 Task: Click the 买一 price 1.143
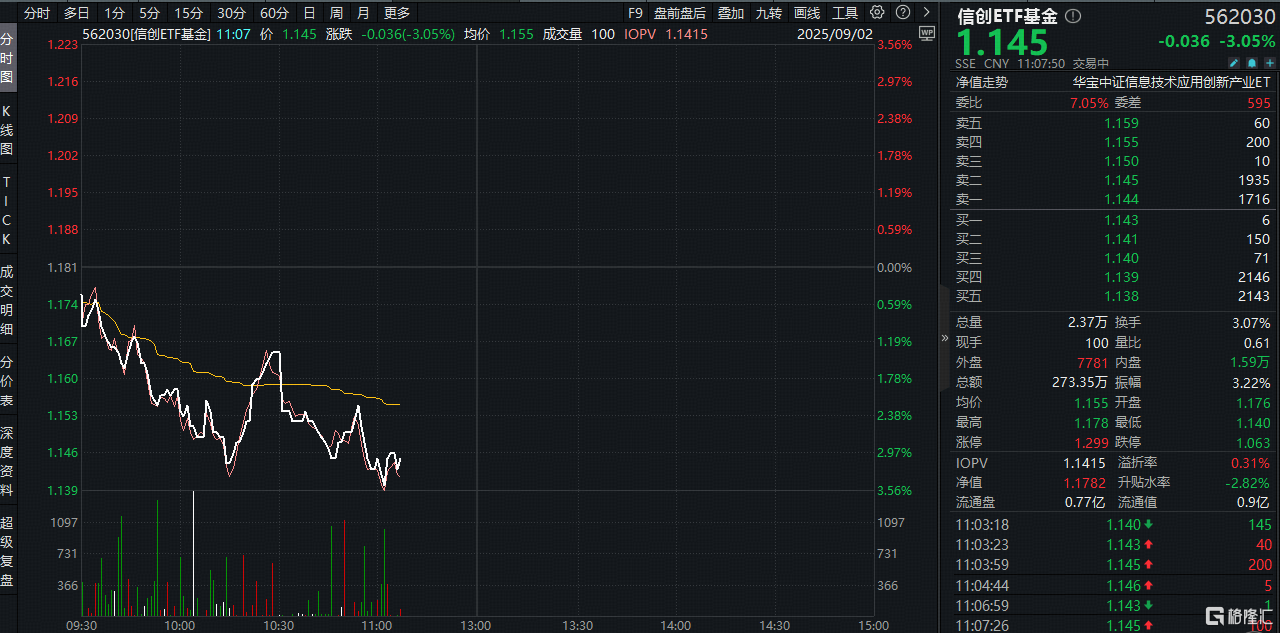click(x=1121, y=220)
